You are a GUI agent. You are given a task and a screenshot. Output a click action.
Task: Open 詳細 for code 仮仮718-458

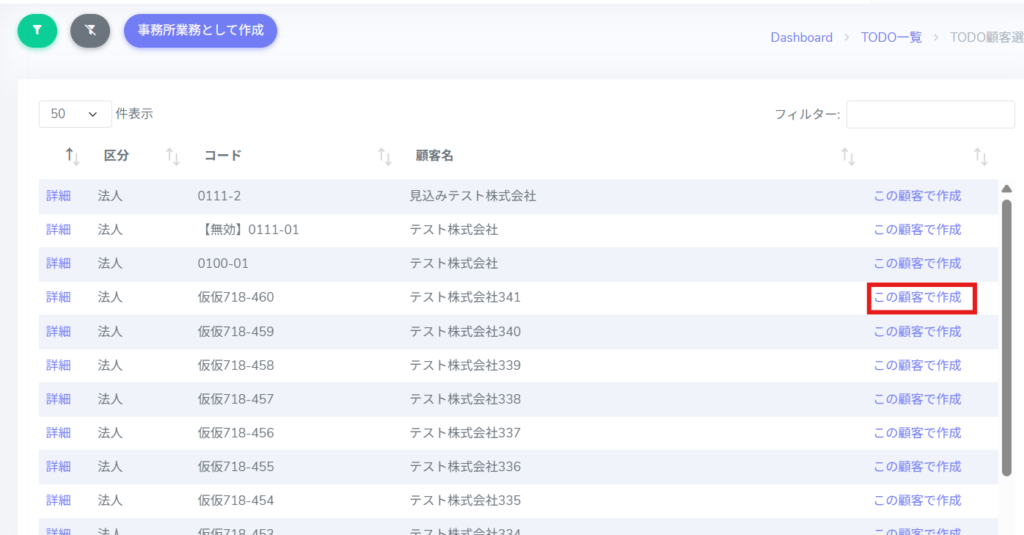(x=58, y=365)
